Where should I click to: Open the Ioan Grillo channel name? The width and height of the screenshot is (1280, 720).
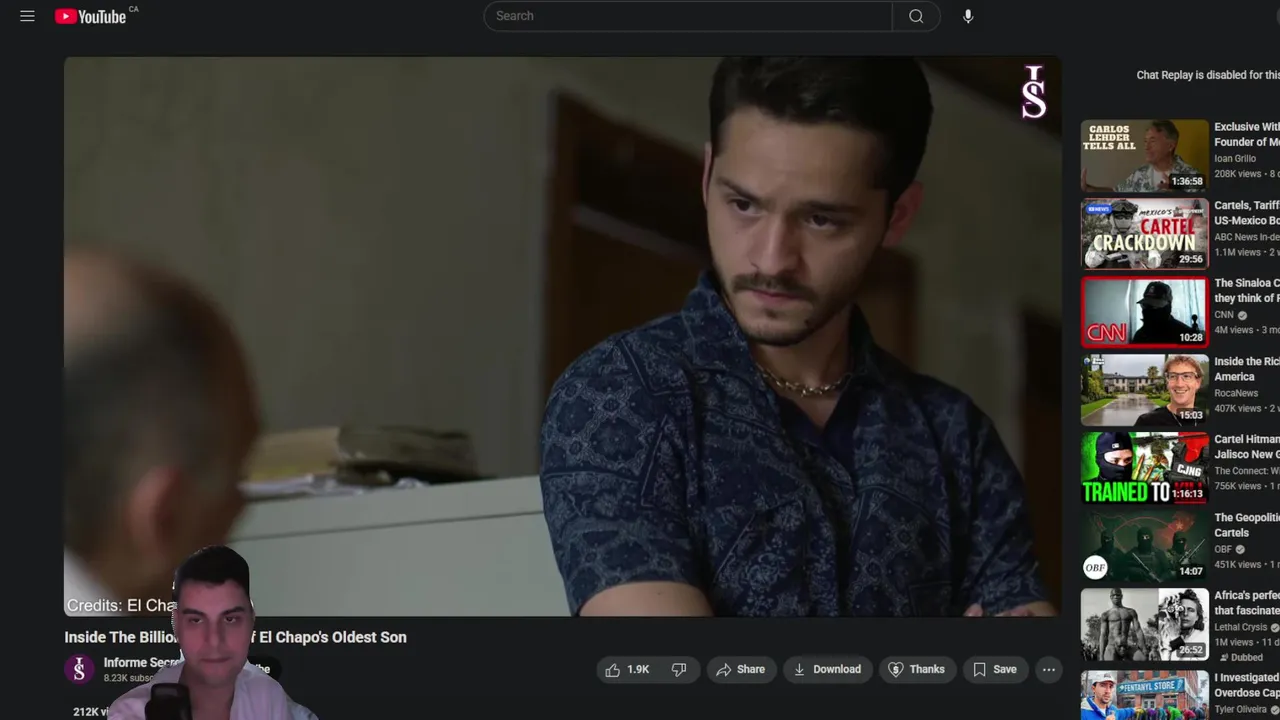[1235, 159]
